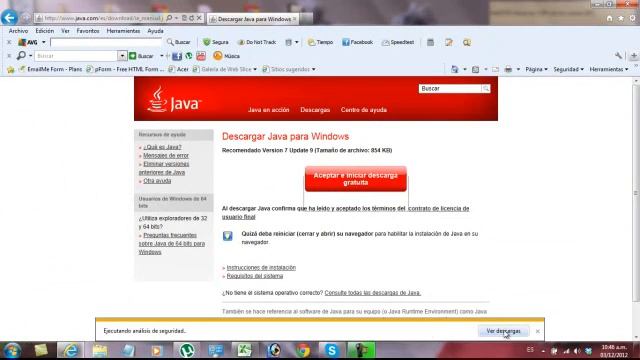Click the red YouTube-style icon on second toolbar
This screenshot has width=640, height=360.
(x=201, y=56)
